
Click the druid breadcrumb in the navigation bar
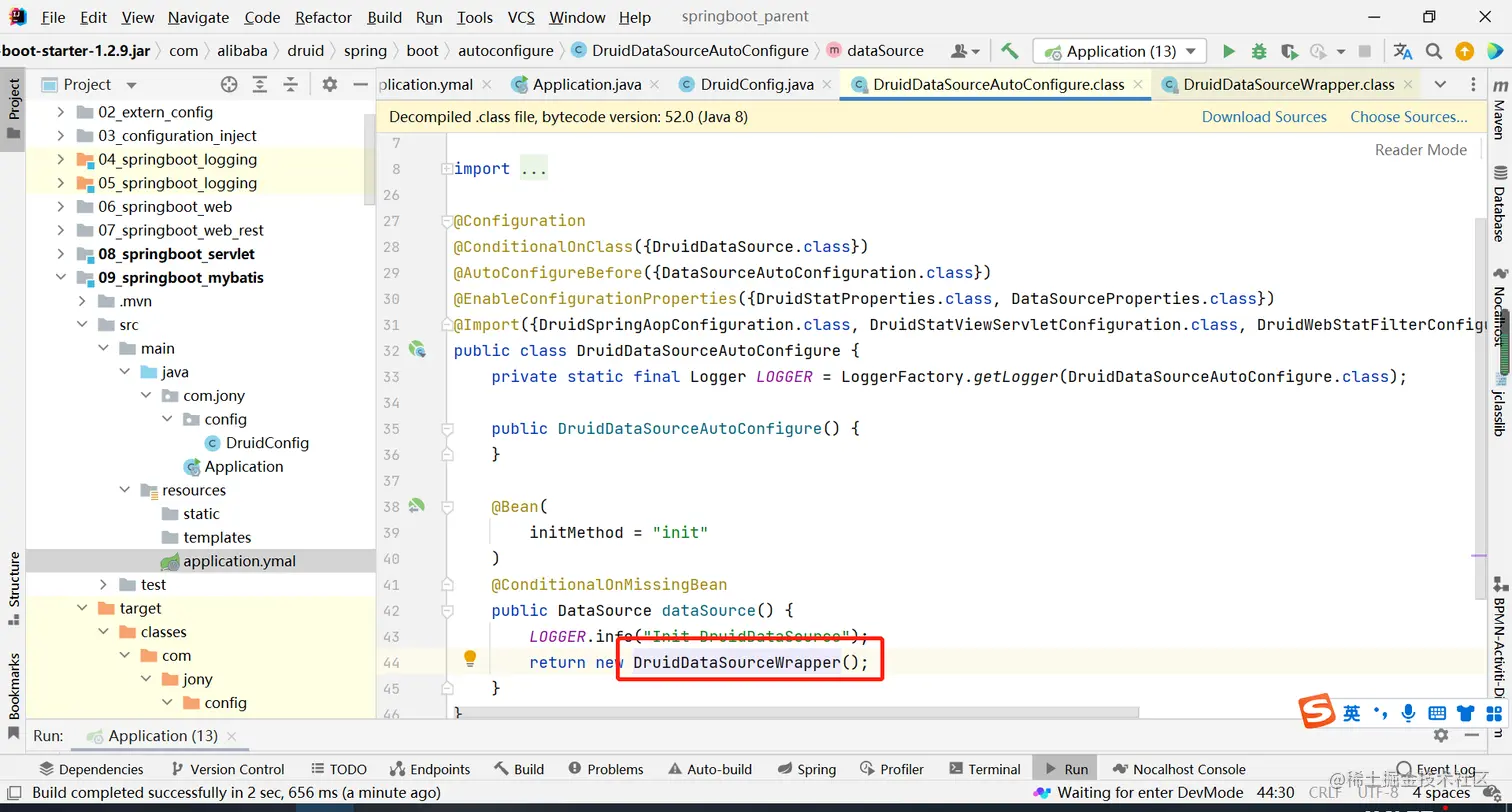[x=306, y=50]
